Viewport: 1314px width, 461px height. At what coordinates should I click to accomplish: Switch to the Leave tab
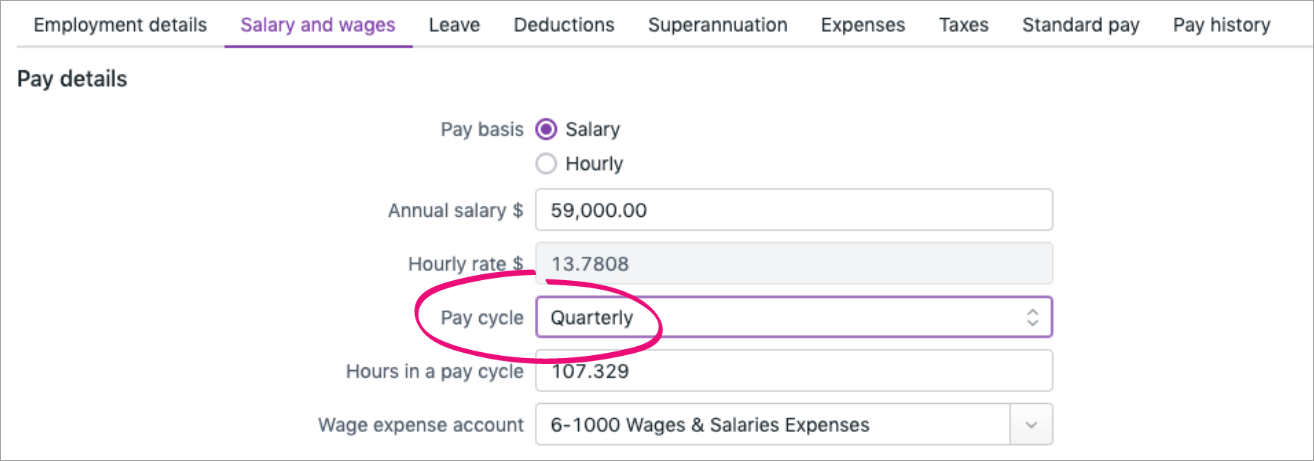point(454,25)
